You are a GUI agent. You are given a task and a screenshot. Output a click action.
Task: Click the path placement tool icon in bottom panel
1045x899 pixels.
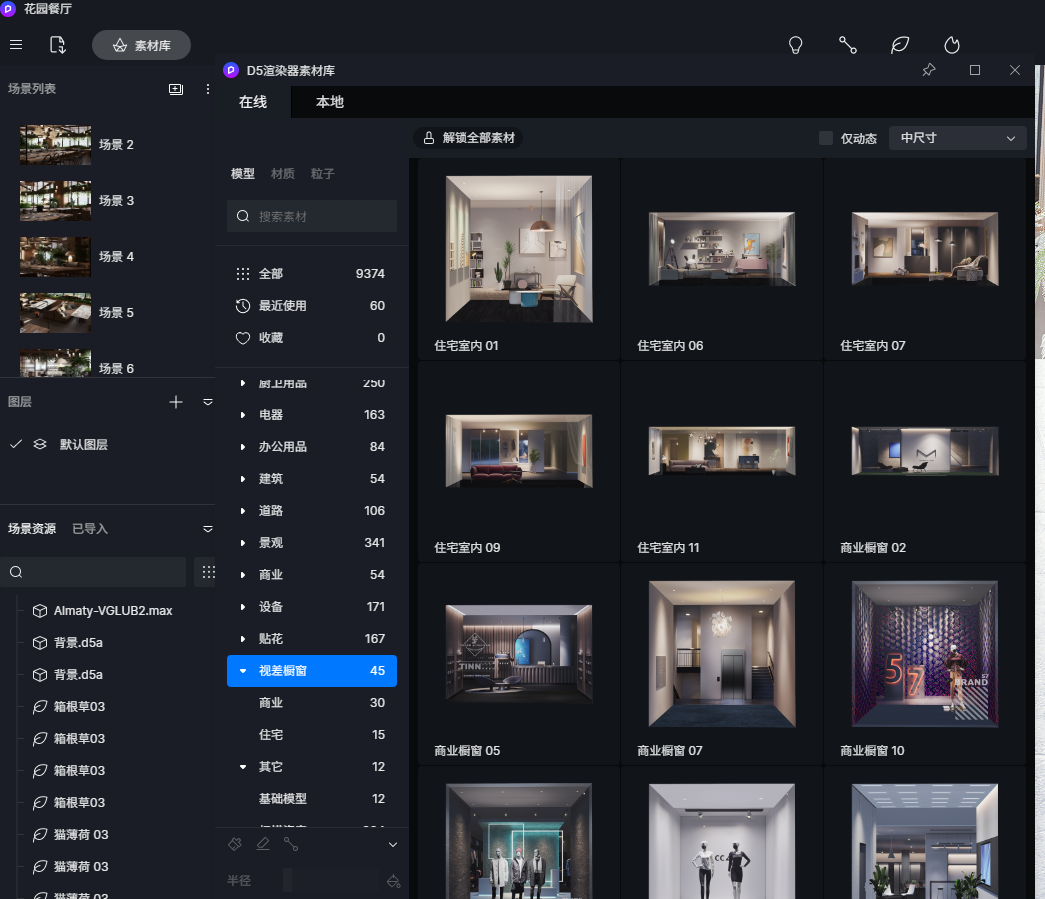(x=291, y=844)
